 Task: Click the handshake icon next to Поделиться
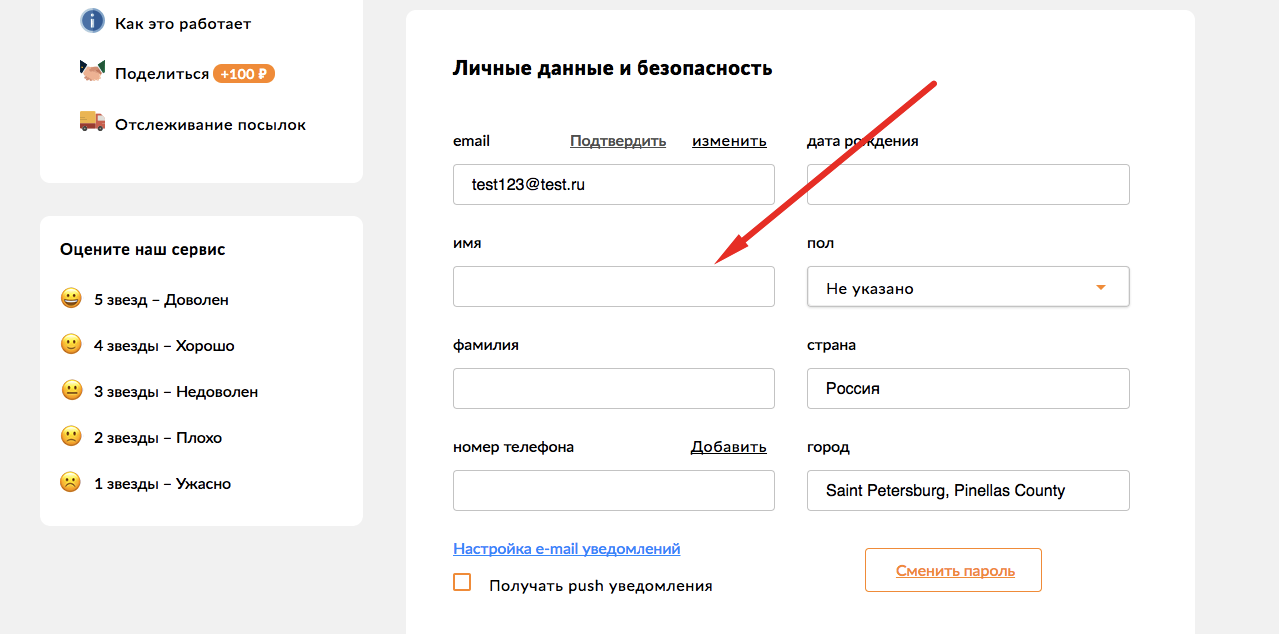92,71
